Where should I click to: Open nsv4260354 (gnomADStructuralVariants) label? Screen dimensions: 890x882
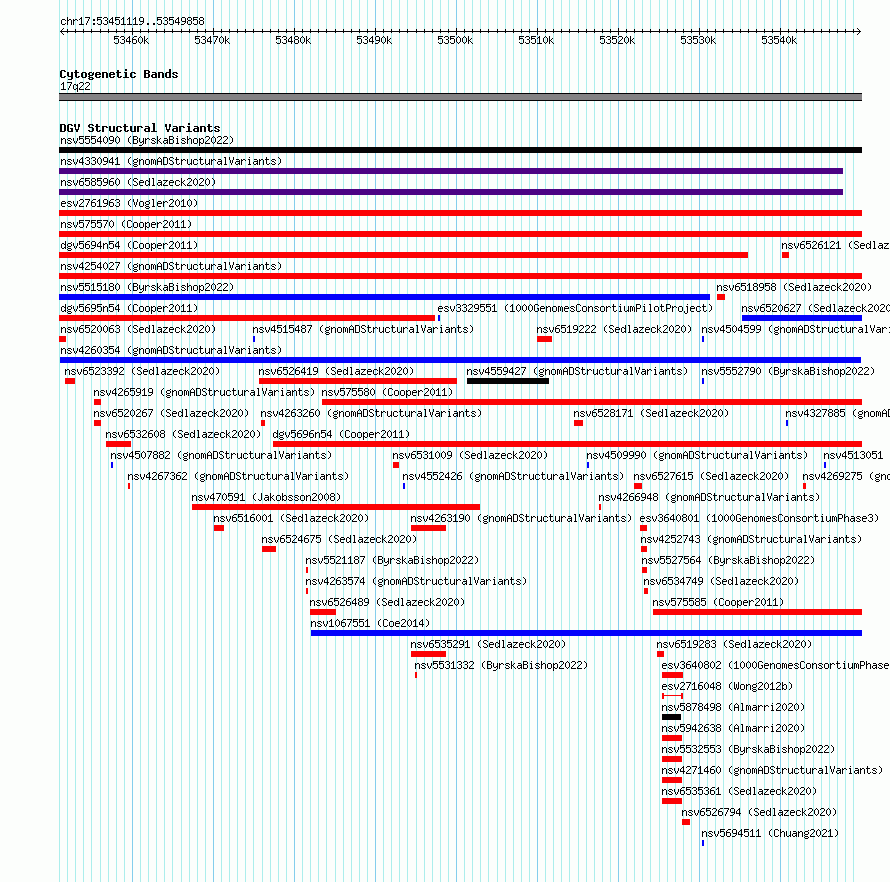point(171,350)
